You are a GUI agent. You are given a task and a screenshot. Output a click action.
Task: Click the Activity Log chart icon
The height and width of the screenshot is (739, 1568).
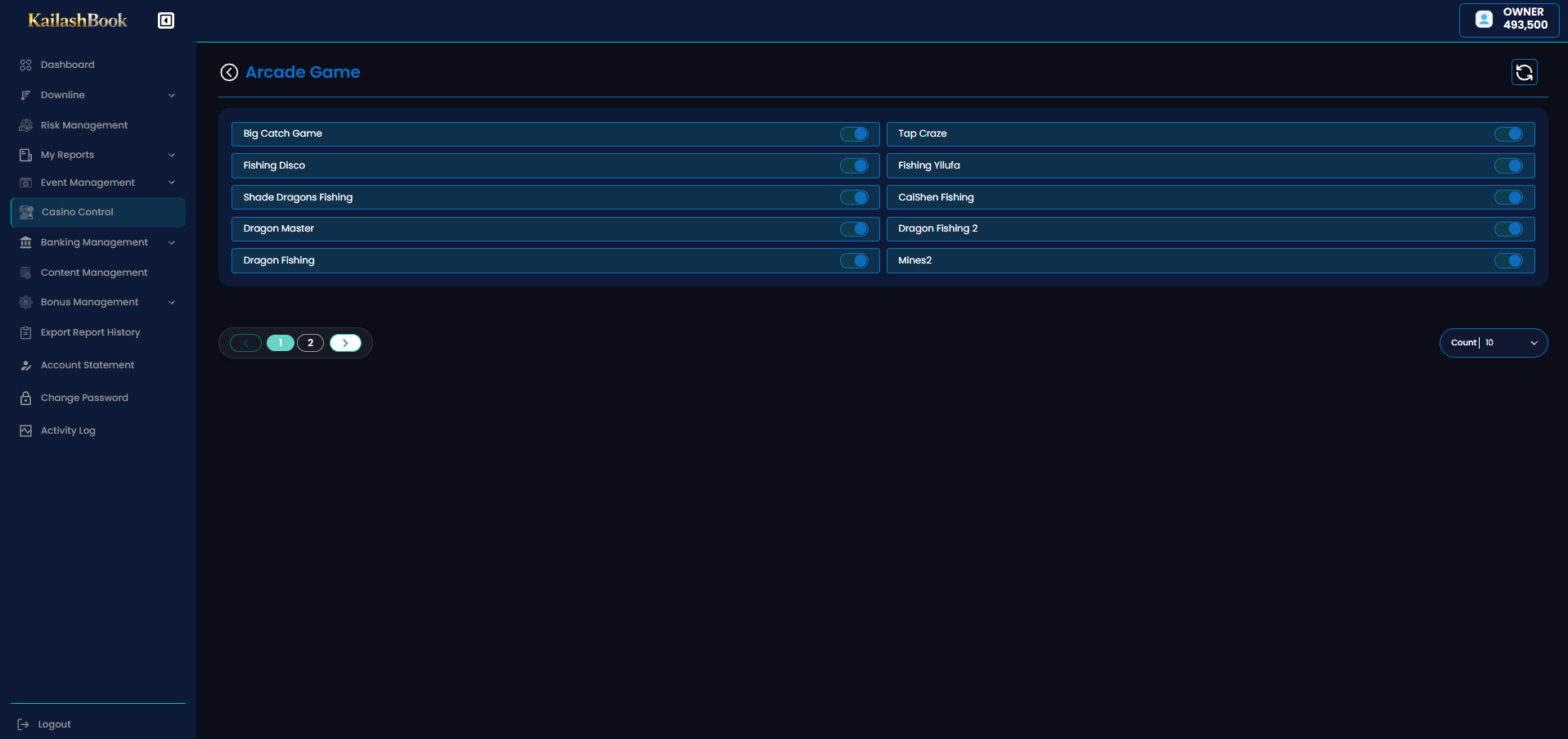coord(26,430)
